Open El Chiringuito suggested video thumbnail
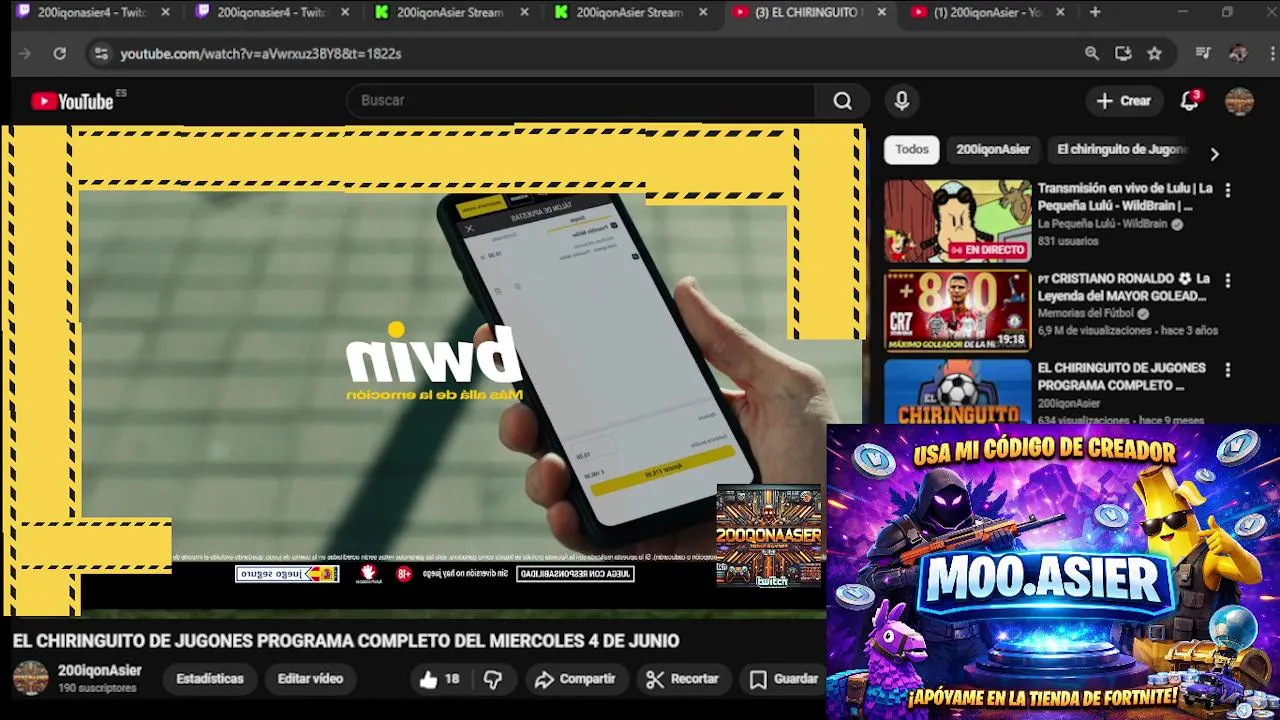The image size is (1280, 720). (957, 391)
